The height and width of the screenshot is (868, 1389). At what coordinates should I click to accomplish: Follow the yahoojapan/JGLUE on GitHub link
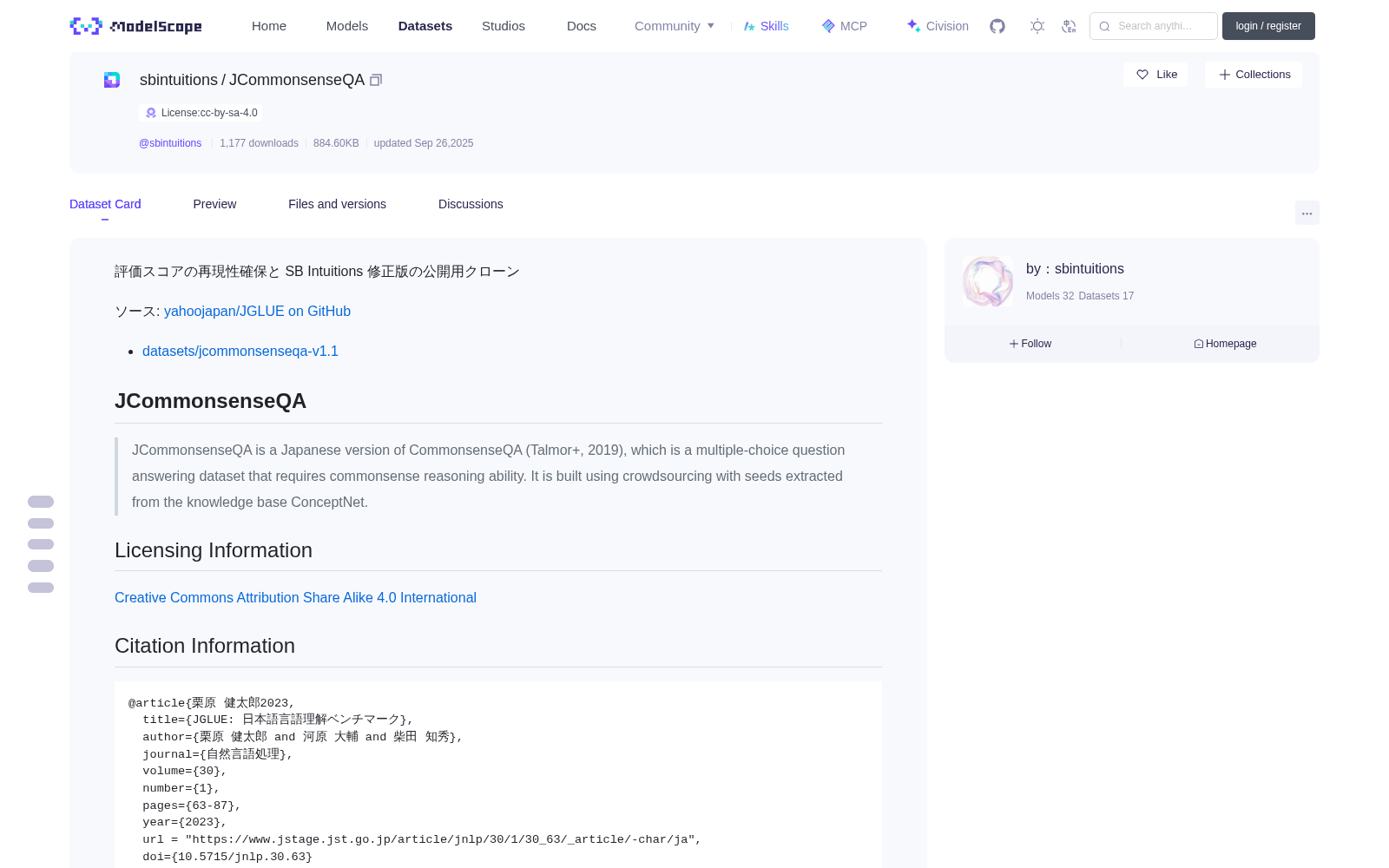coord(257,311)
